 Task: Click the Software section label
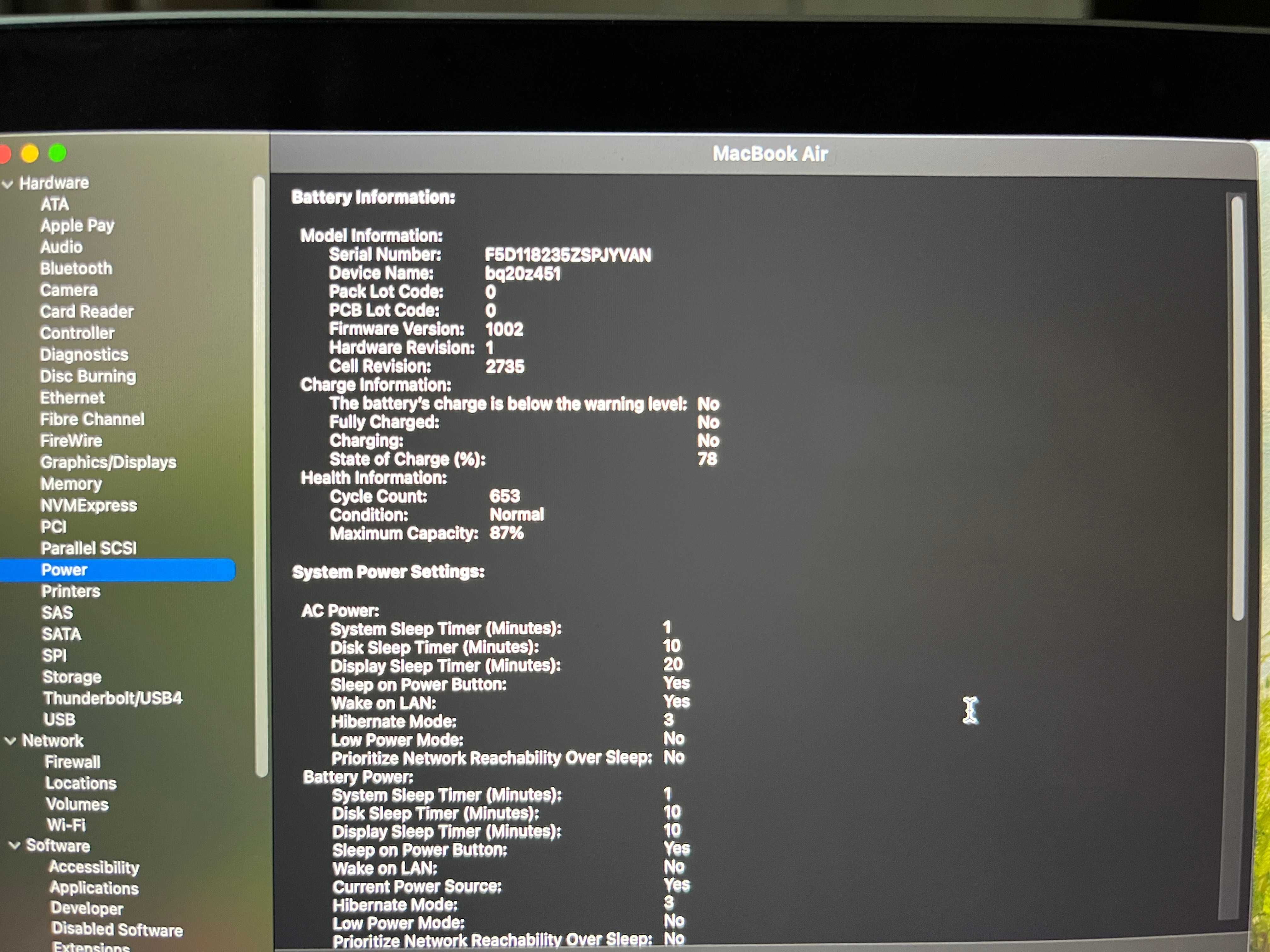pos(58,846)
